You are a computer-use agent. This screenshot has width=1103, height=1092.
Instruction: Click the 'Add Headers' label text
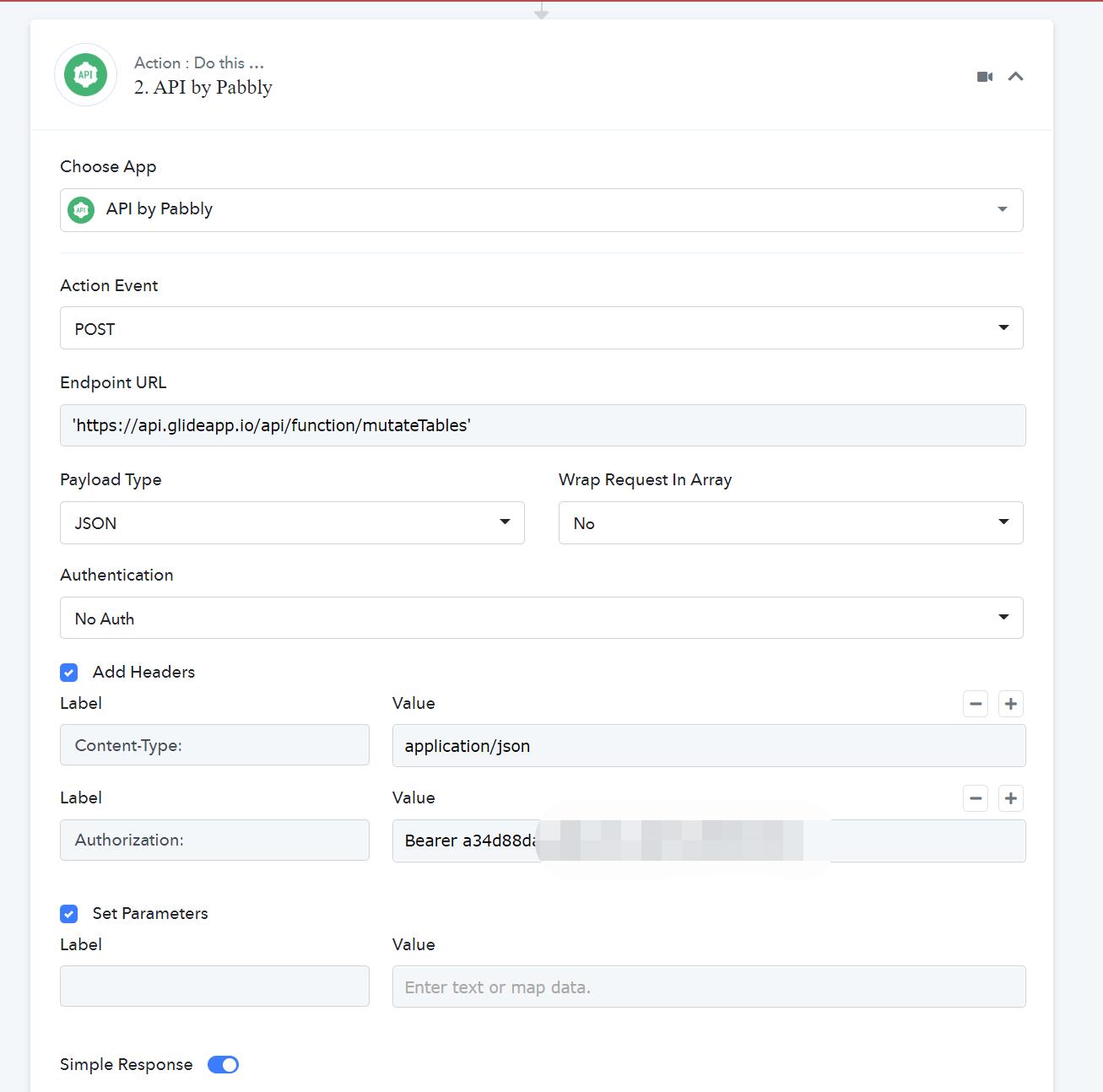[x=143, y=673]
